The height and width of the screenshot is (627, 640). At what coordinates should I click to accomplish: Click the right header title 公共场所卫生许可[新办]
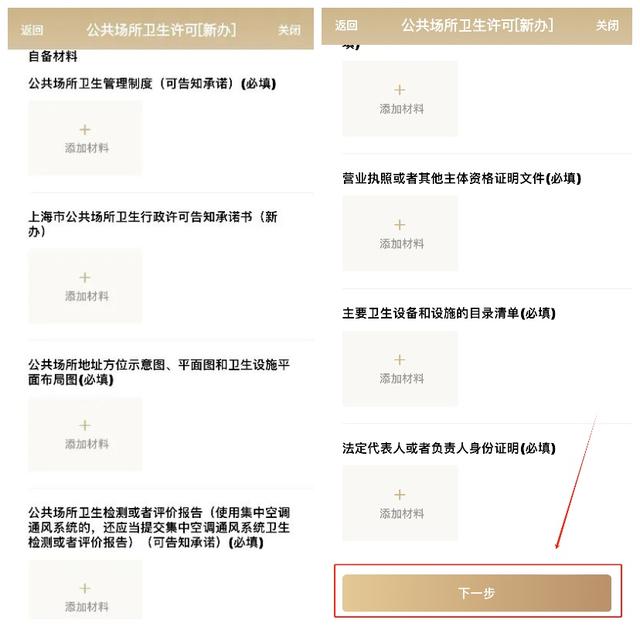[x=477, y=25]
